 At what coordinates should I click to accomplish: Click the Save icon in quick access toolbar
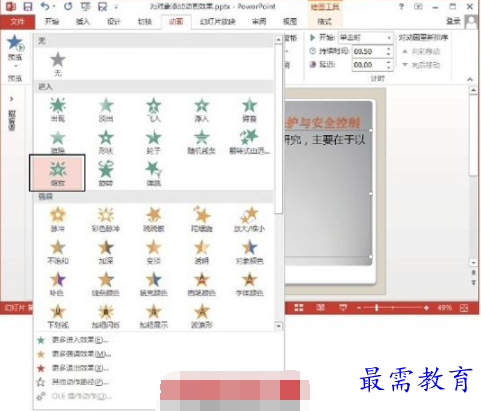point(28,6)
